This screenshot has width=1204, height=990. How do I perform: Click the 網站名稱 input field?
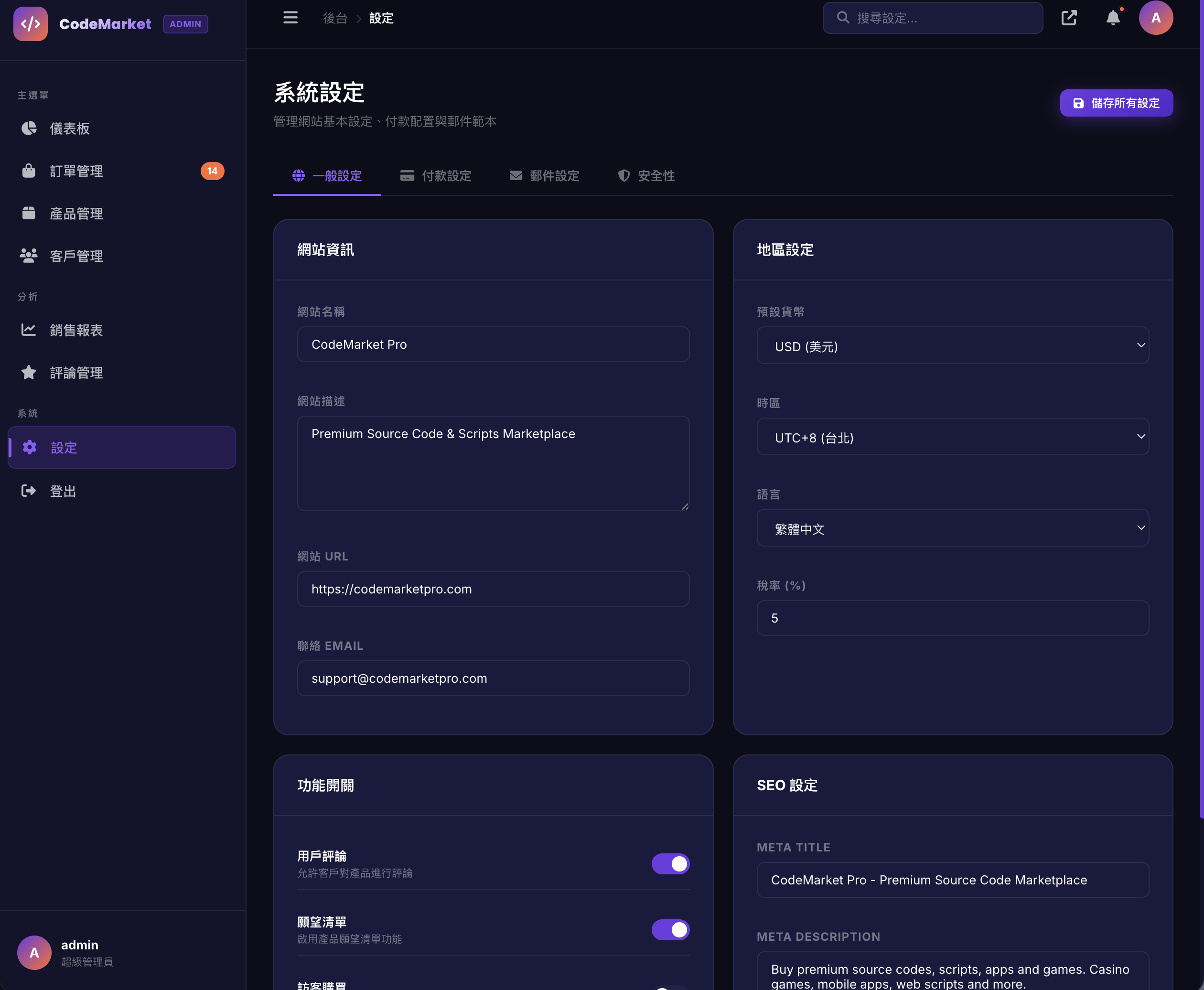pyautogui.click(x=493, y=344)
